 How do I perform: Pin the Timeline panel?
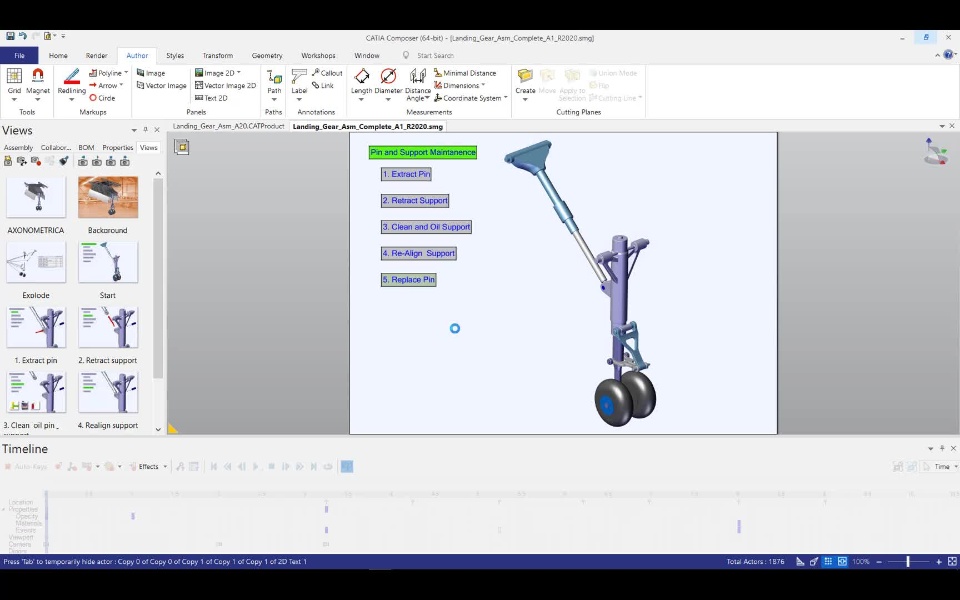pyautogui.click(x=942, y=448)
